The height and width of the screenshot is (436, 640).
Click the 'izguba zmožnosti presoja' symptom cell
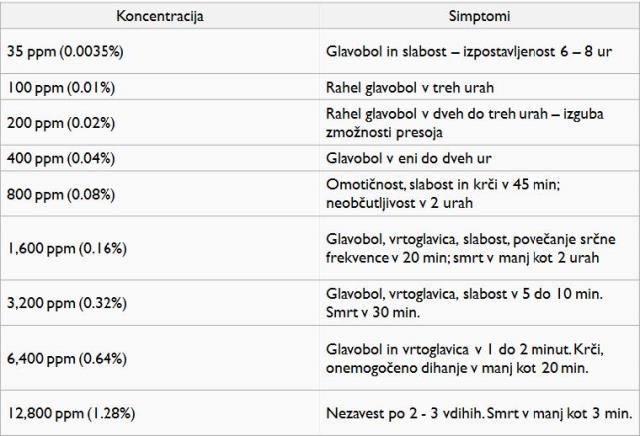point(479,123)
